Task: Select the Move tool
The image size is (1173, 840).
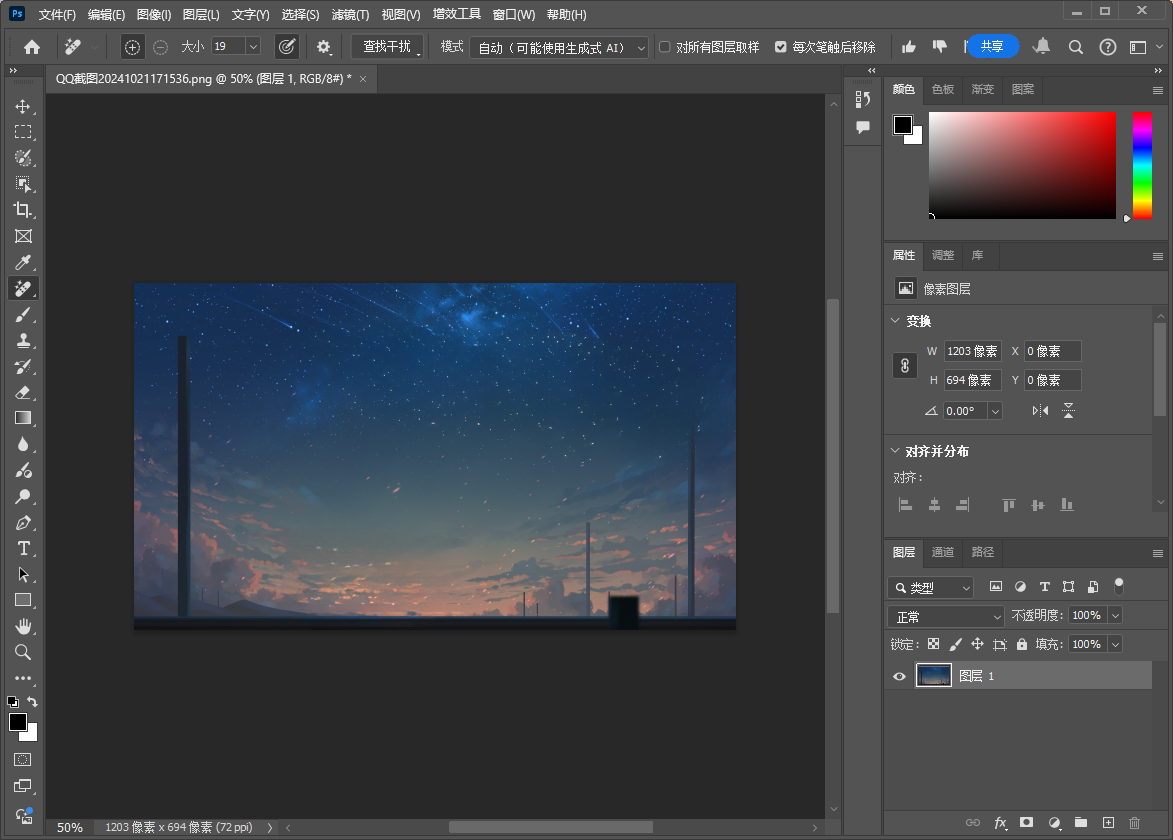Action: coord(23,106)
